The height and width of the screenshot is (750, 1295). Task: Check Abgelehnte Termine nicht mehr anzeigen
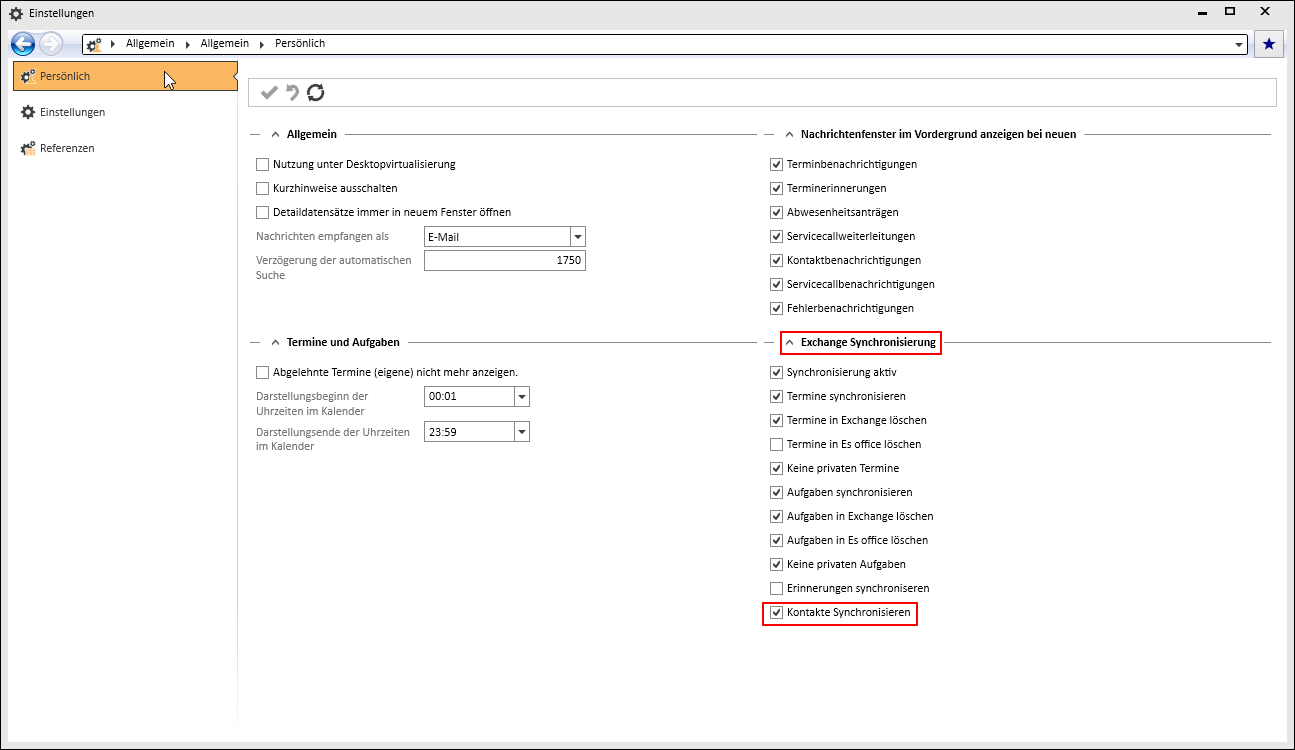pos(263,372)
